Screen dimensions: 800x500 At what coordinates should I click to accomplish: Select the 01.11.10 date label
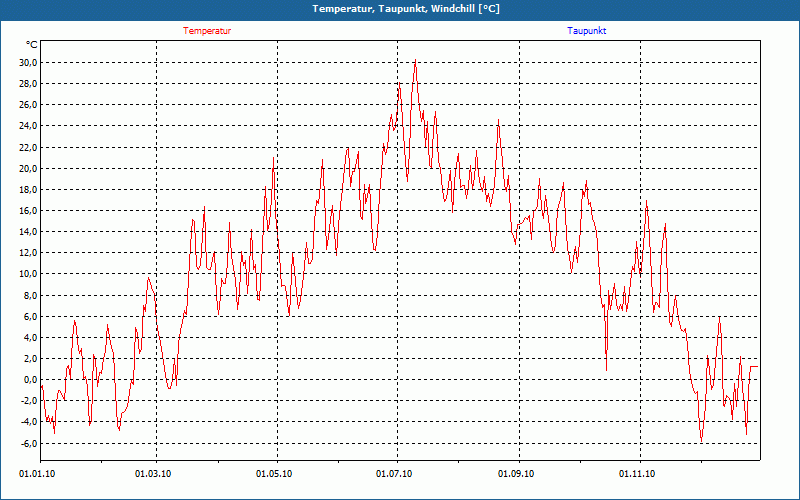(x=637, y=474)
